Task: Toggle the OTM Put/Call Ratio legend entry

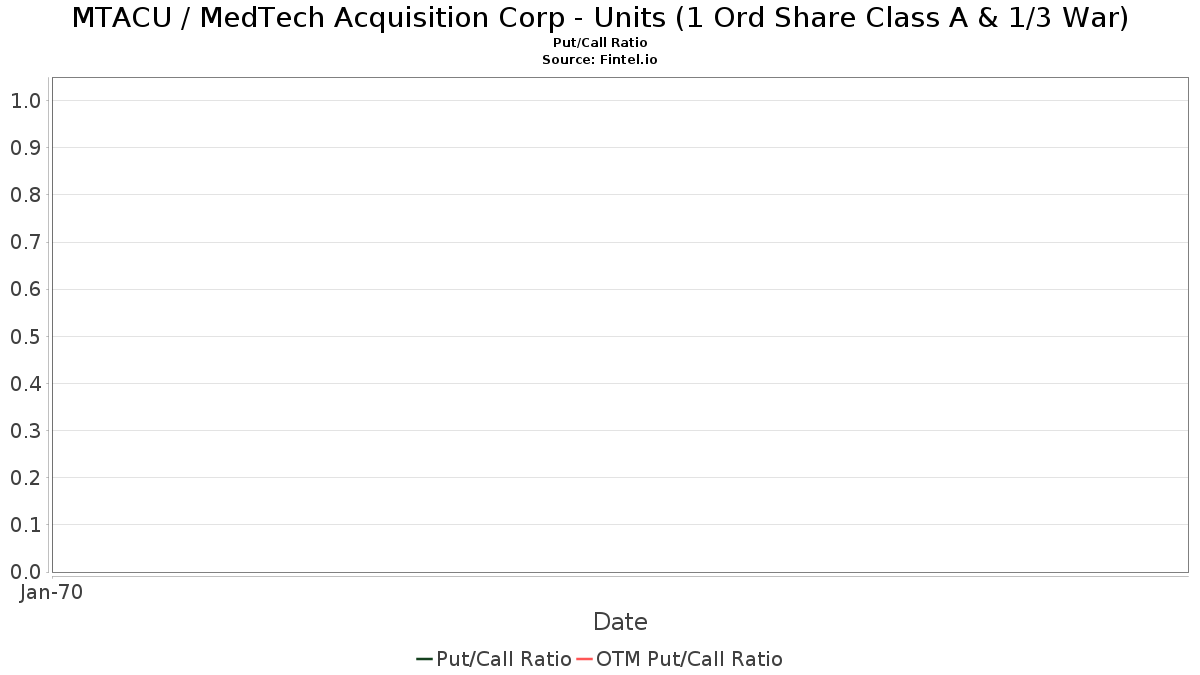Action: pos(680,659)
